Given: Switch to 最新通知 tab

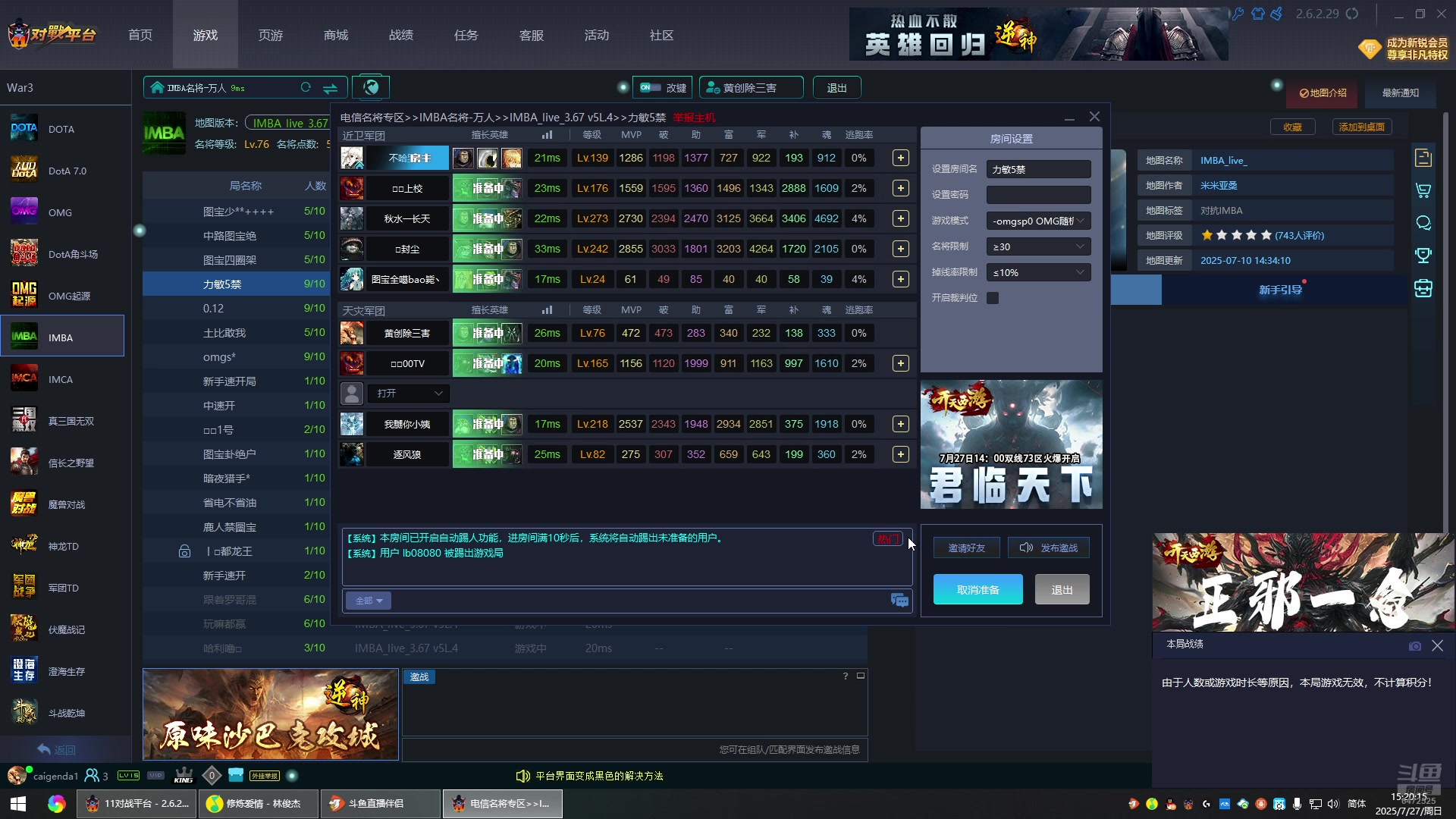Looking at the screenshot, I should pos(1401,93).
